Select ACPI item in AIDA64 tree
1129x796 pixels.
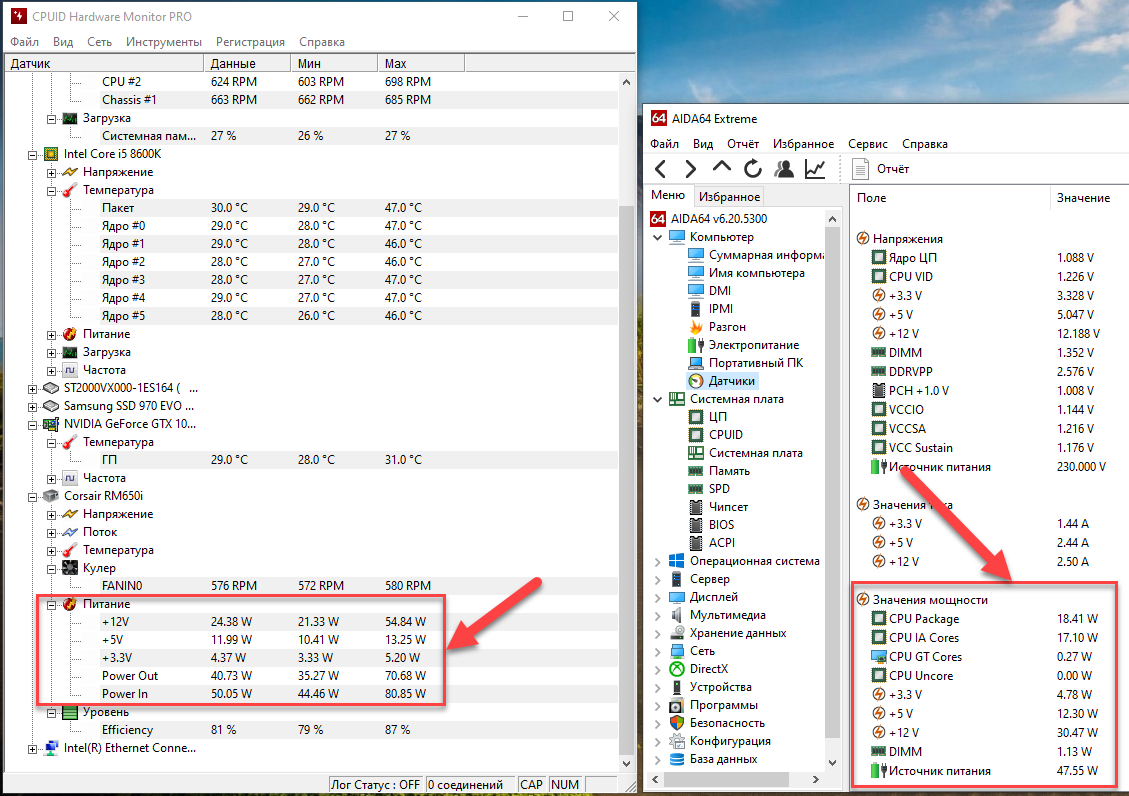pyautogui.click(x=712, y=543)
